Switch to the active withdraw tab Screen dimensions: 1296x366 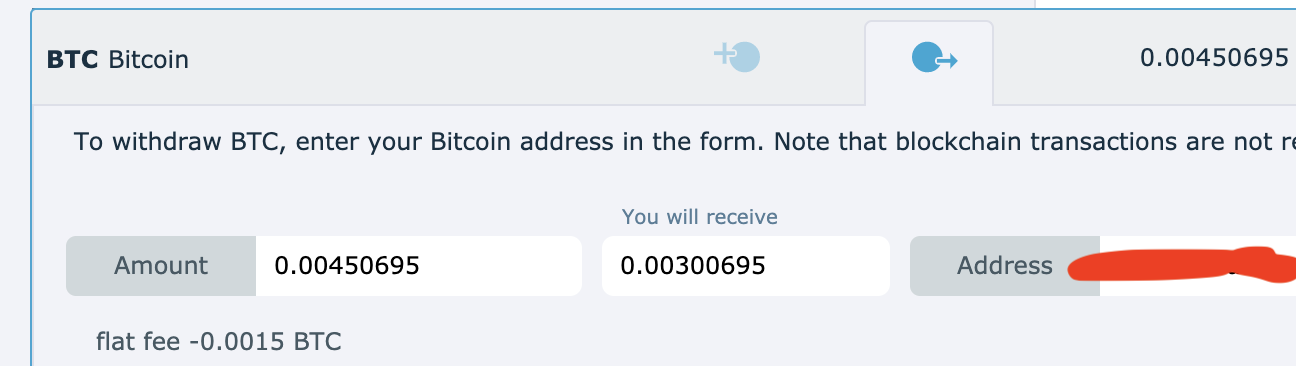point(929,62)
